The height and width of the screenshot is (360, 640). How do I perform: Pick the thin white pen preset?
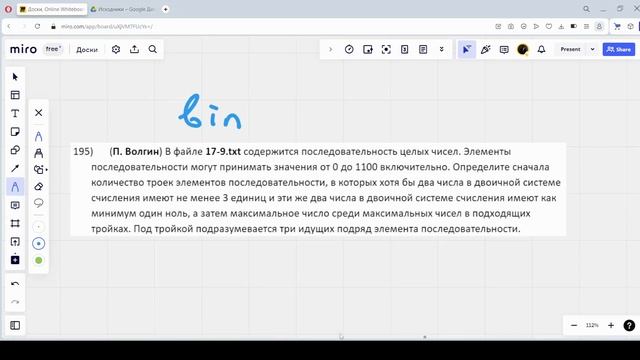tap(39, 227)
